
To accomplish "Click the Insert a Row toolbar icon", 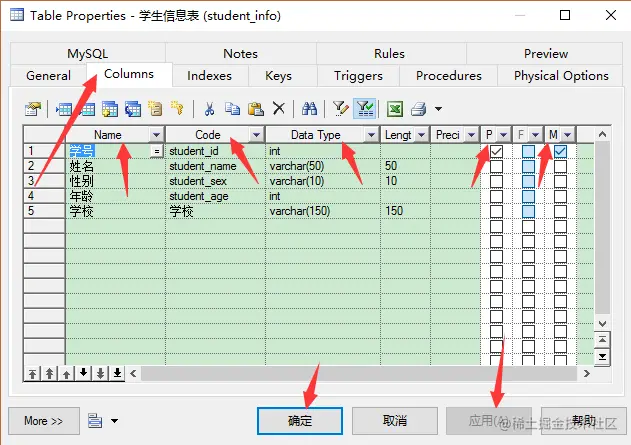I will (64, 109).
